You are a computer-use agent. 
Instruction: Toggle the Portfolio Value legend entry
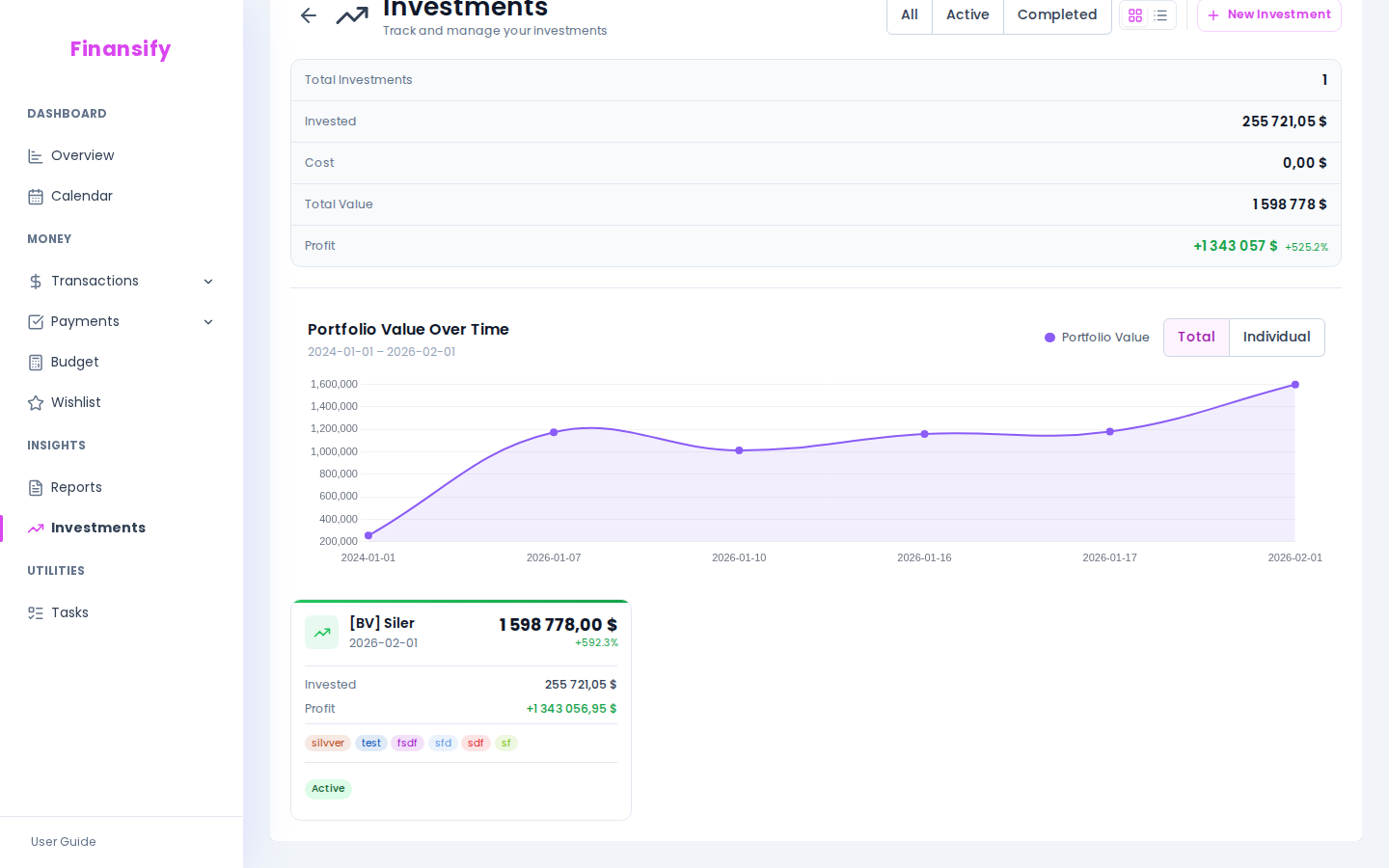click(x=1097, y=338)
